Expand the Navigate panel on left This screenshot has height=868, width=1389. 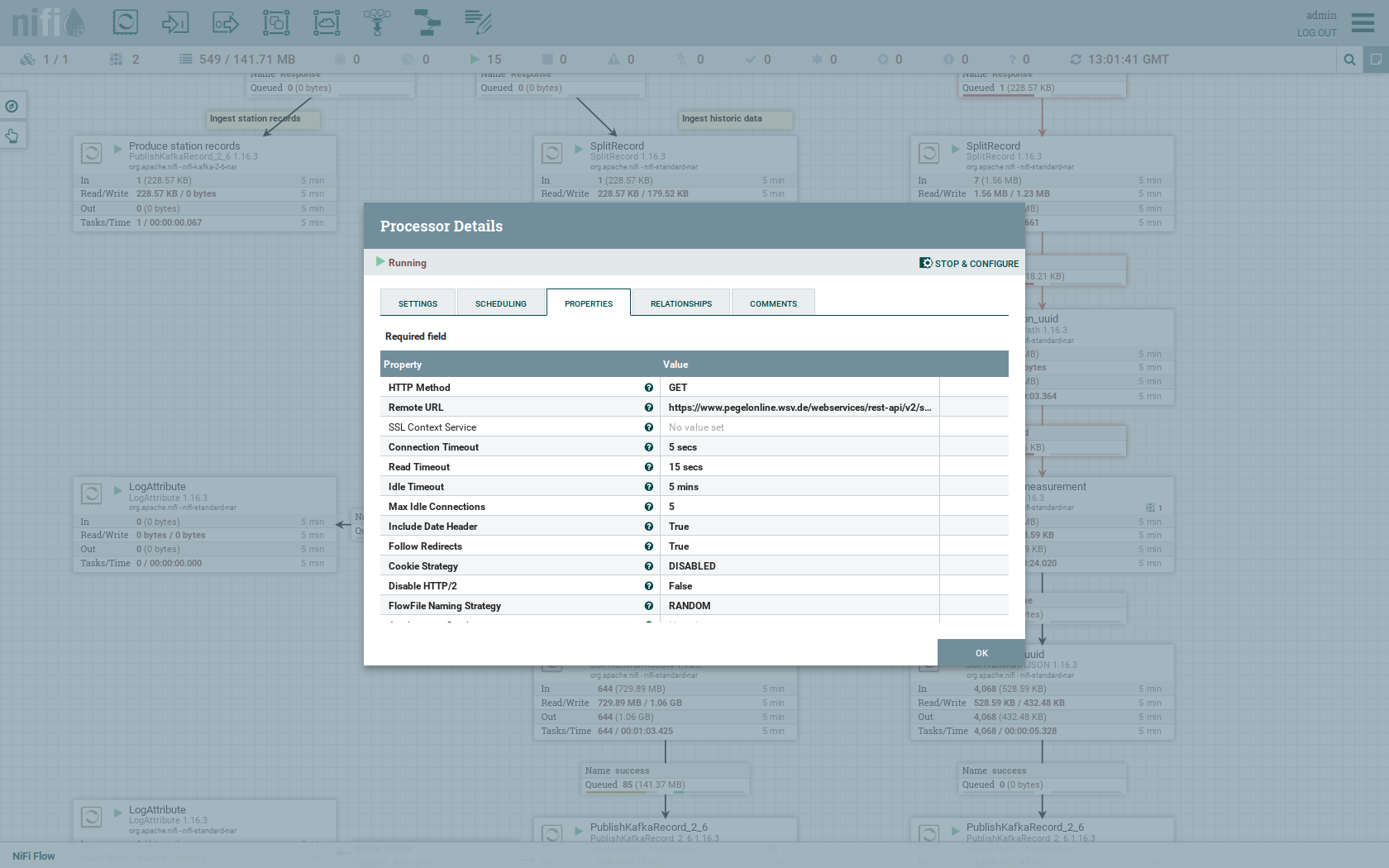tap(12, 106)
